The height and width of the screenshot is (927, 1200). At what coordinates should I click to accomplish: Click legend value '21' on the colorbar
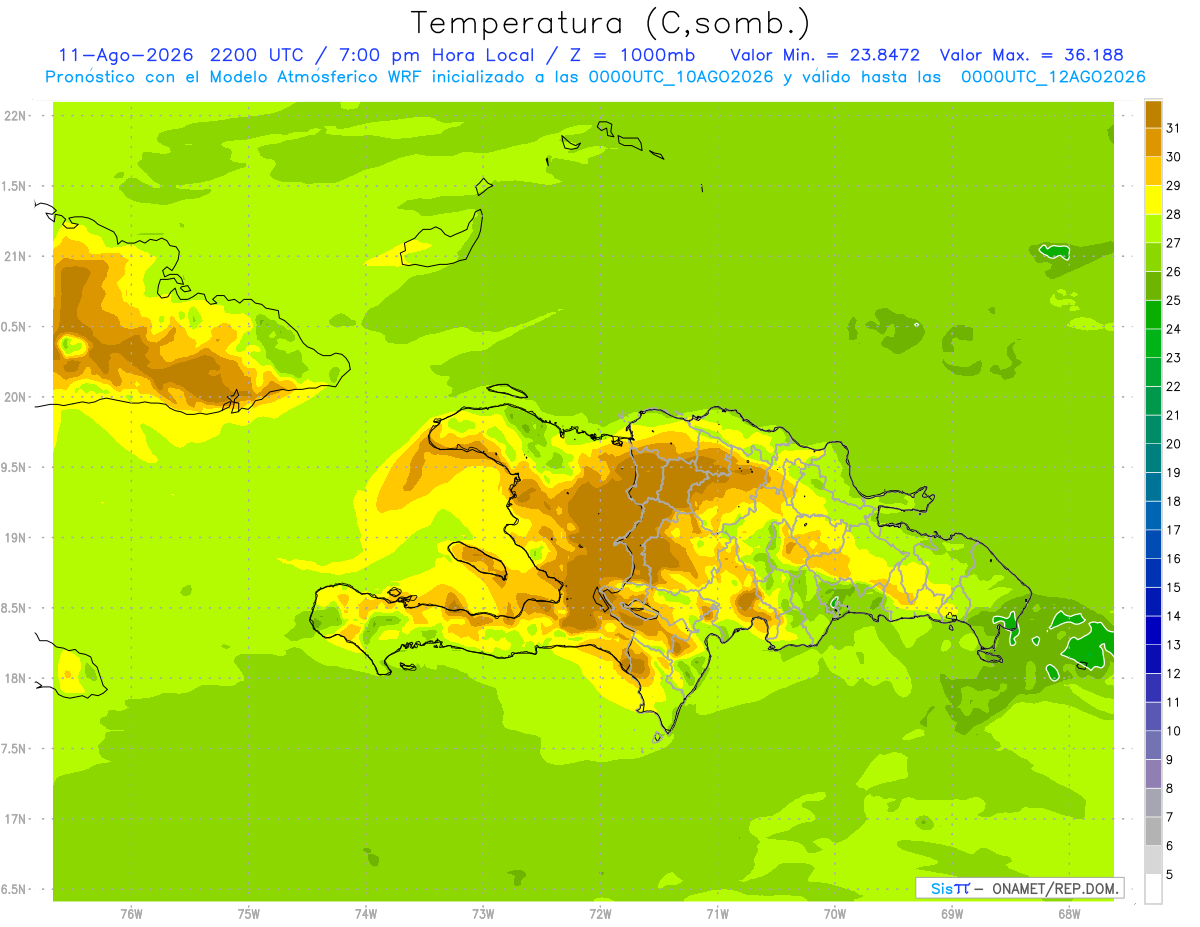[1173, 415]
